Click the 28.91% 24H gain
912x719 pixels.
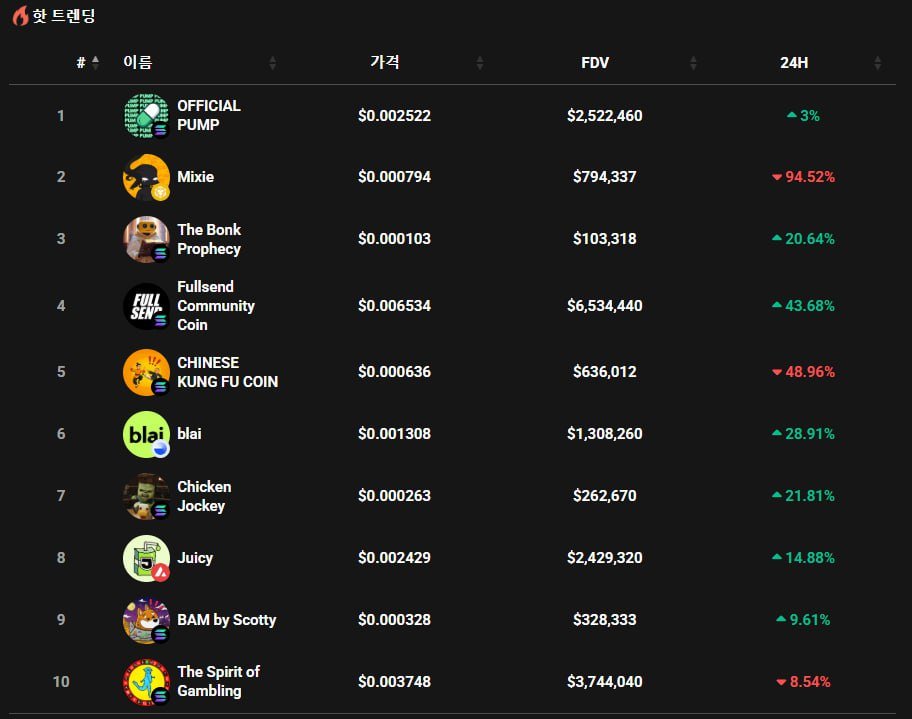pyautogui.click(x=803, y=433)
